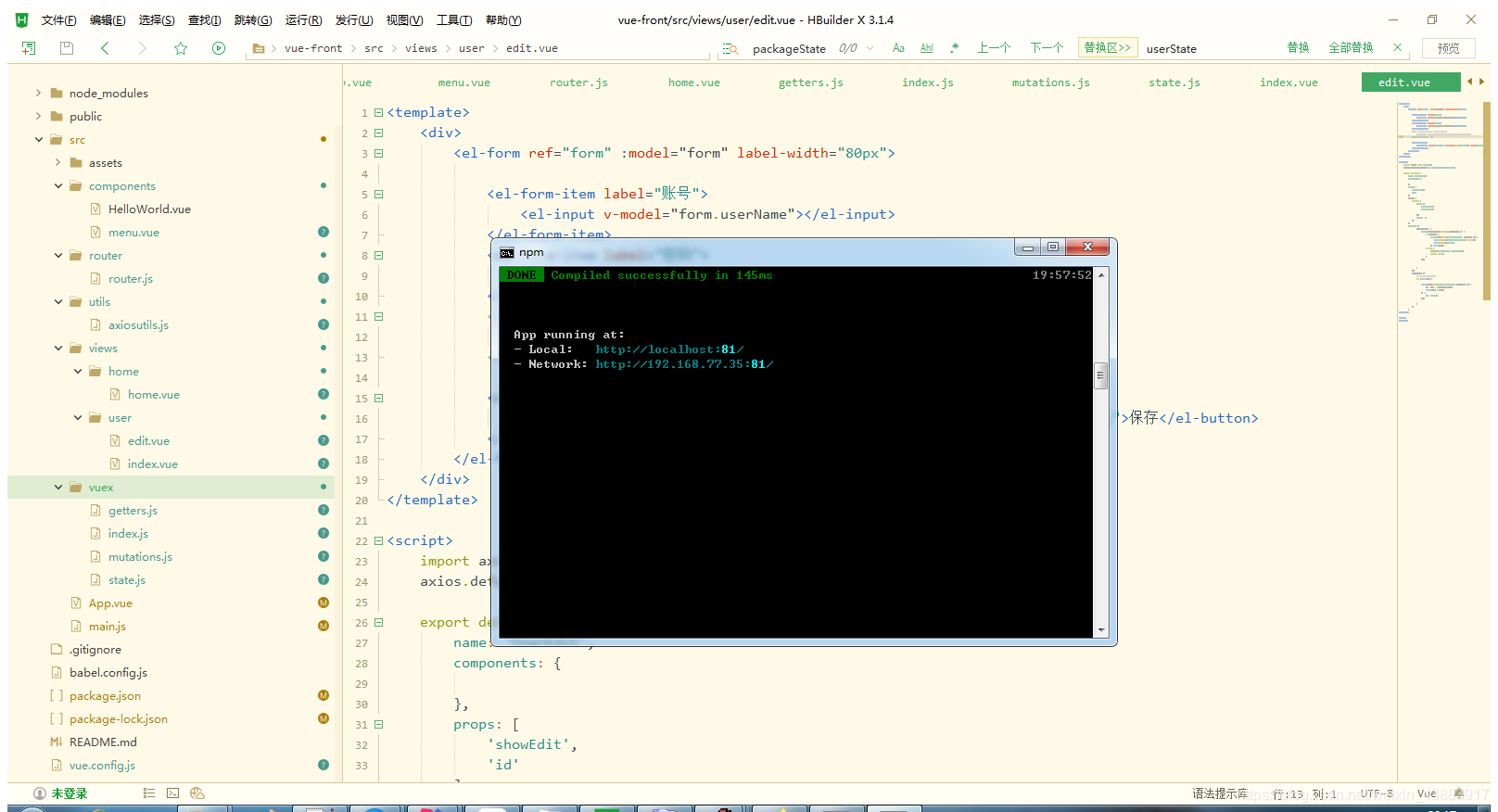This screenshot has height=812, width=1498.
Task: Toggle whole word match option
Action: [926, 48]
